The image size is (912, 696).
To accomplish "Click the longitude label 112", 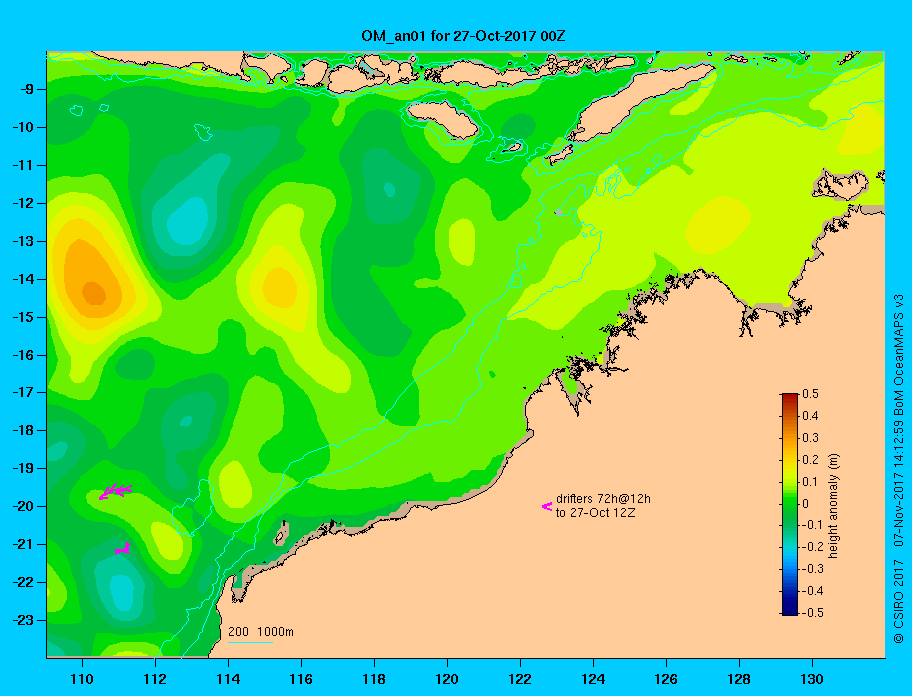I will [155, 679].
